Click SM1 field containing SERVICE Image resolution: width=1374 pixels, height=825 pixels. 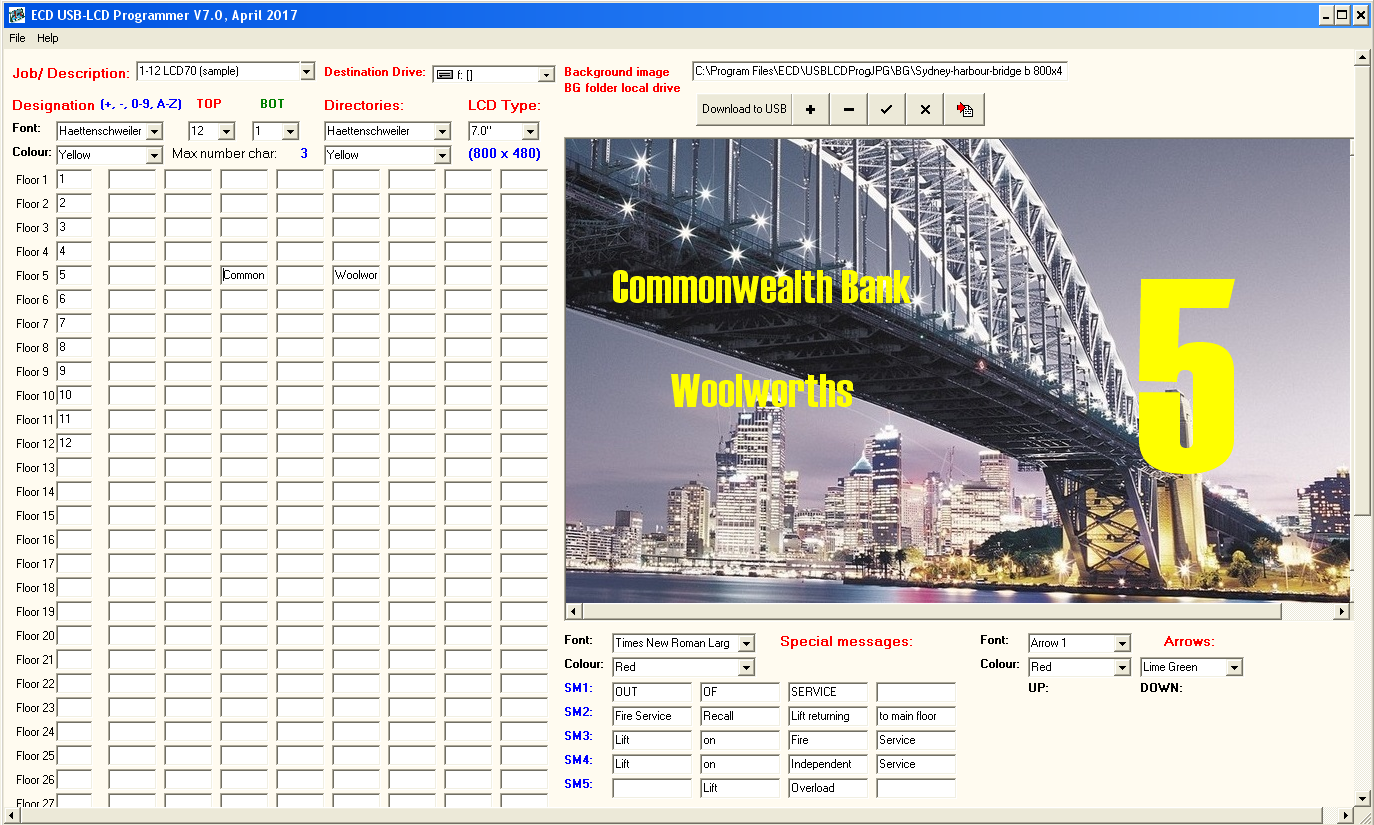coord(828,692)
